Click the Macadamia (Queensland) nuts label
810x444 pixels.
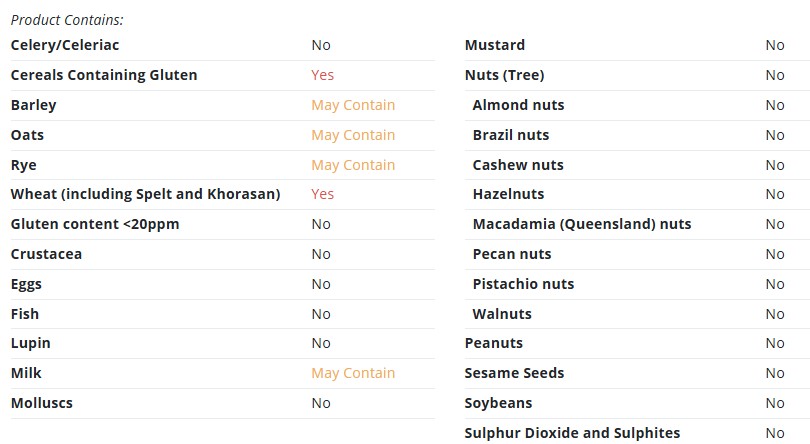(582, 224)
